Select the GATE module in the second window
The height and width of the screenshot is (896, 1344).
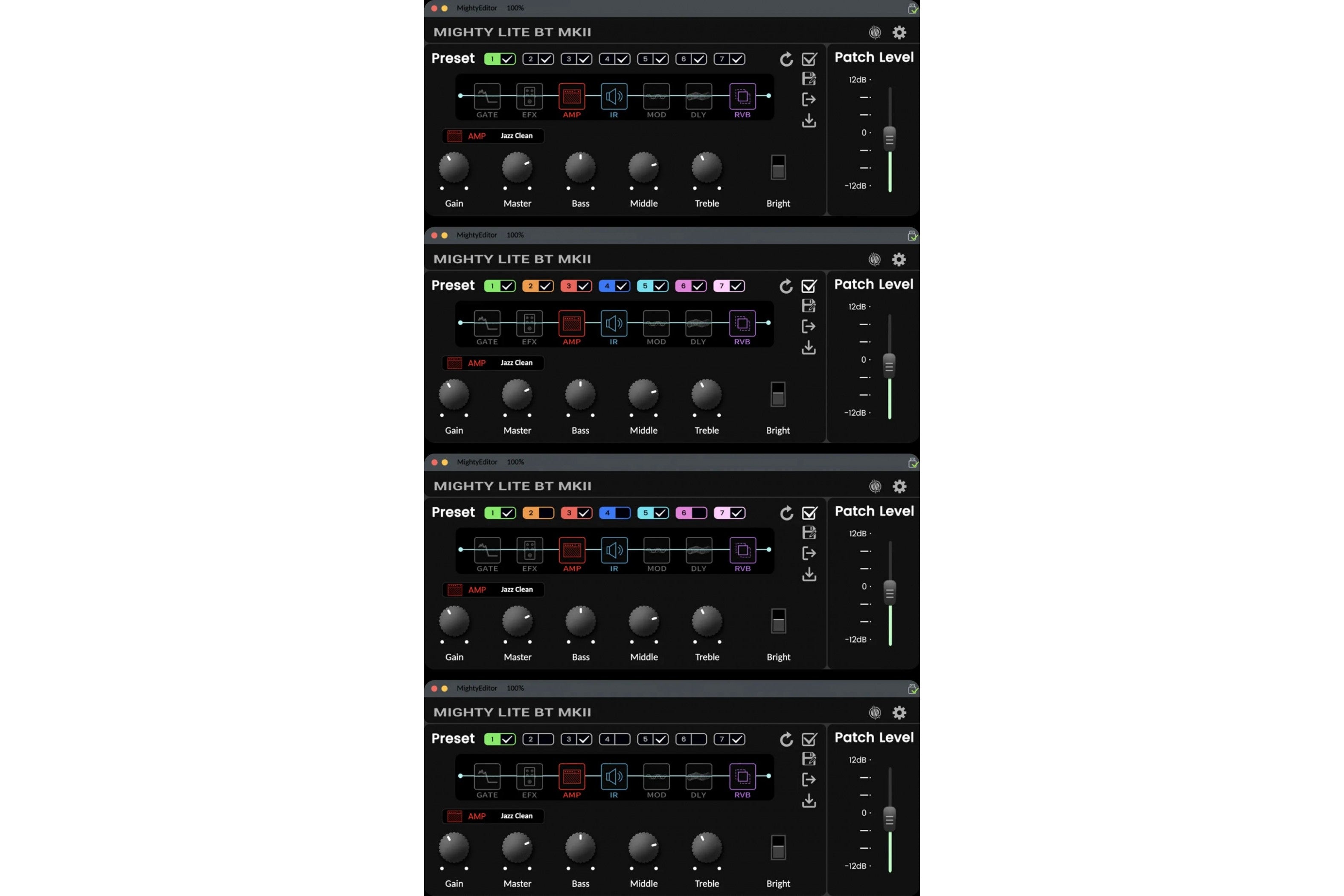pos(487,323)
